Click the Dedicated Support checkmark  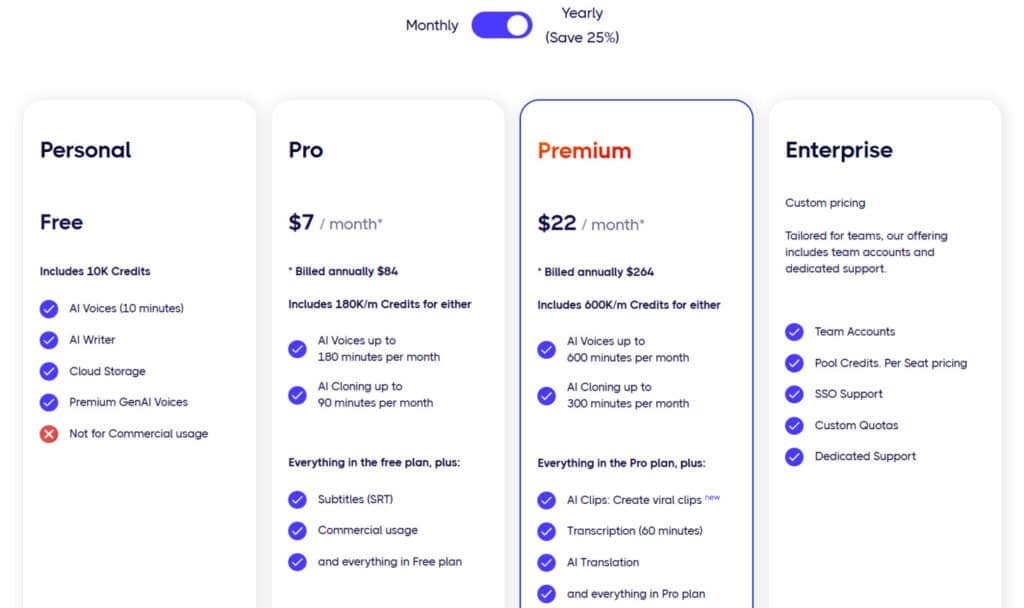[x=795, y=456]
